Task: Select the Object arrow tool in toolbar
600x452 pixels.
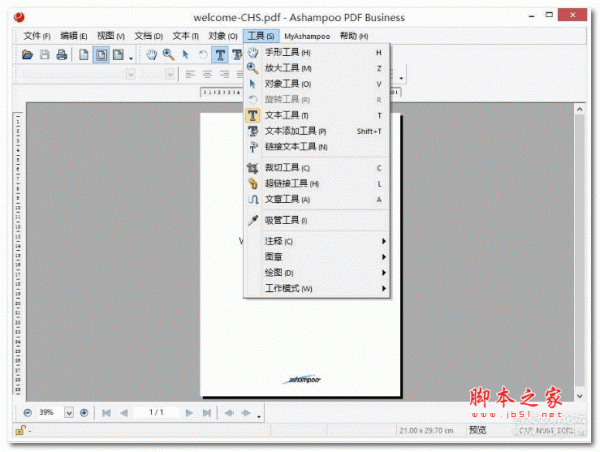Action: point(186,55)
